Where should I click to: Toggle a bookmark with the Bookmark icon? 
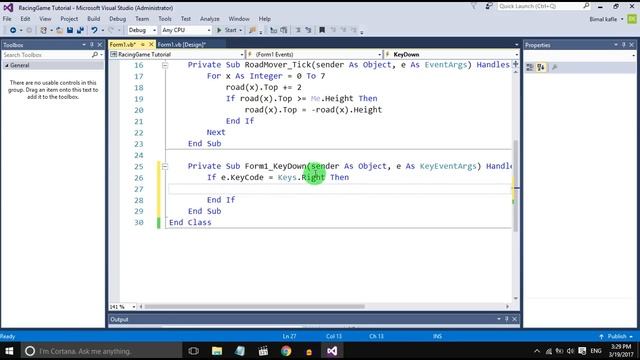322,30
